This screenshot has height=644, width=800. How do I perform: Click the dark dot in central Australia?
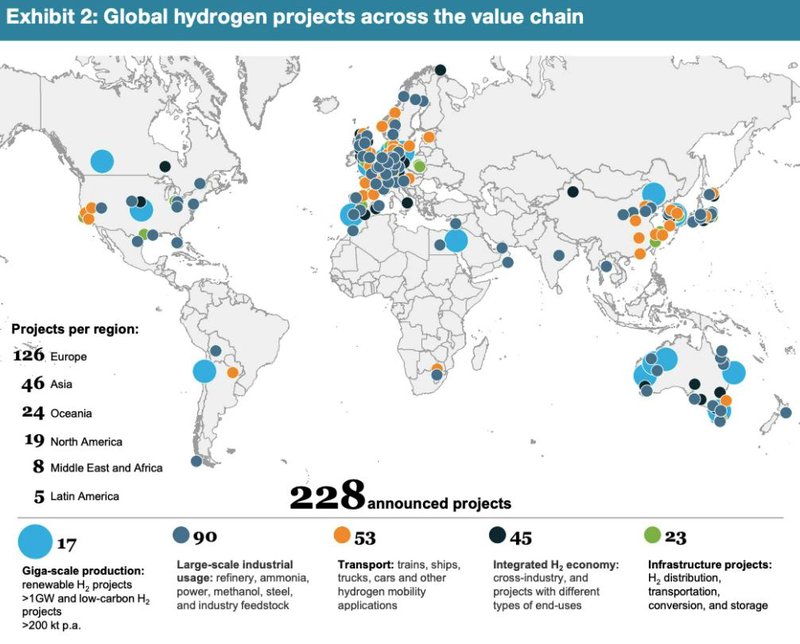pyautogui.click(x=694, y=384)
